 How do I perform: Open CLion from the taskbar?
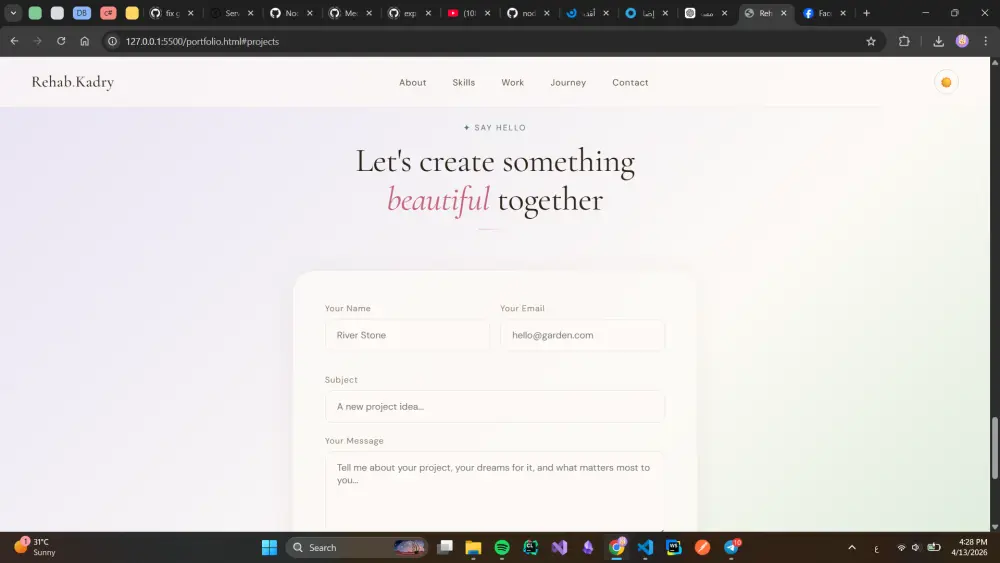tap(531, 547)
